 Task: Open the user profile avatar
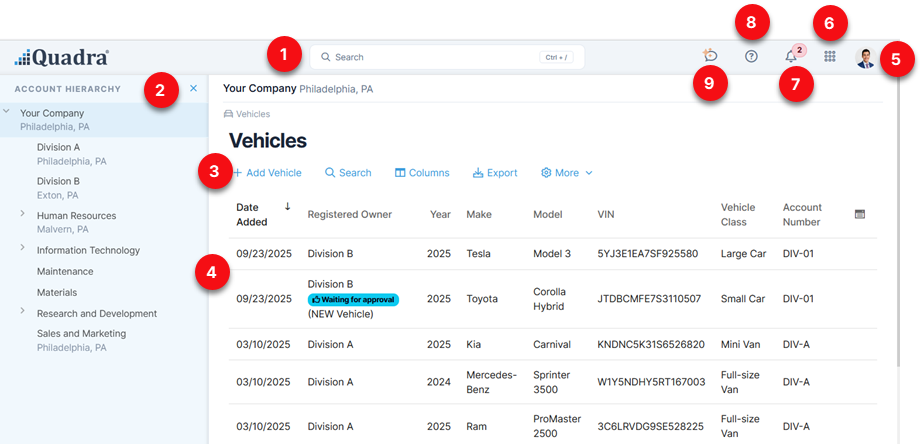[x=865, y=58]
